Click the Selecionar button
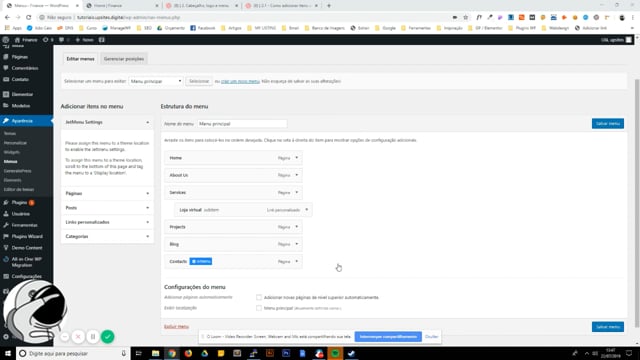The width and height of the screenshot is (640, 360). pyautogui.click(x=199, y=81)
